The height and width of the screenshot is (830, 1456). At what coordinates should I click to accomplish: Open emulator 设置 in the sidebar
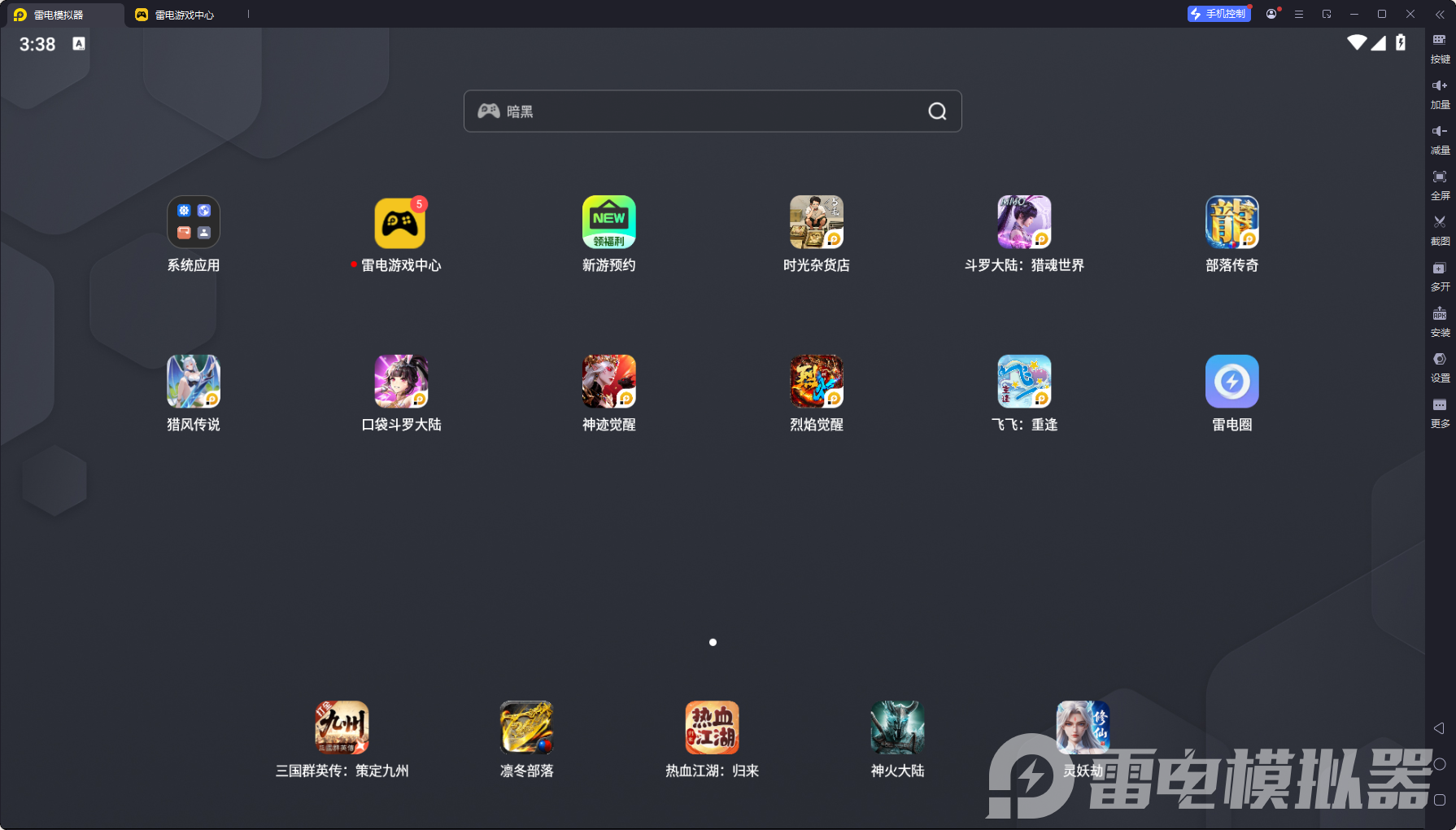1440,367
